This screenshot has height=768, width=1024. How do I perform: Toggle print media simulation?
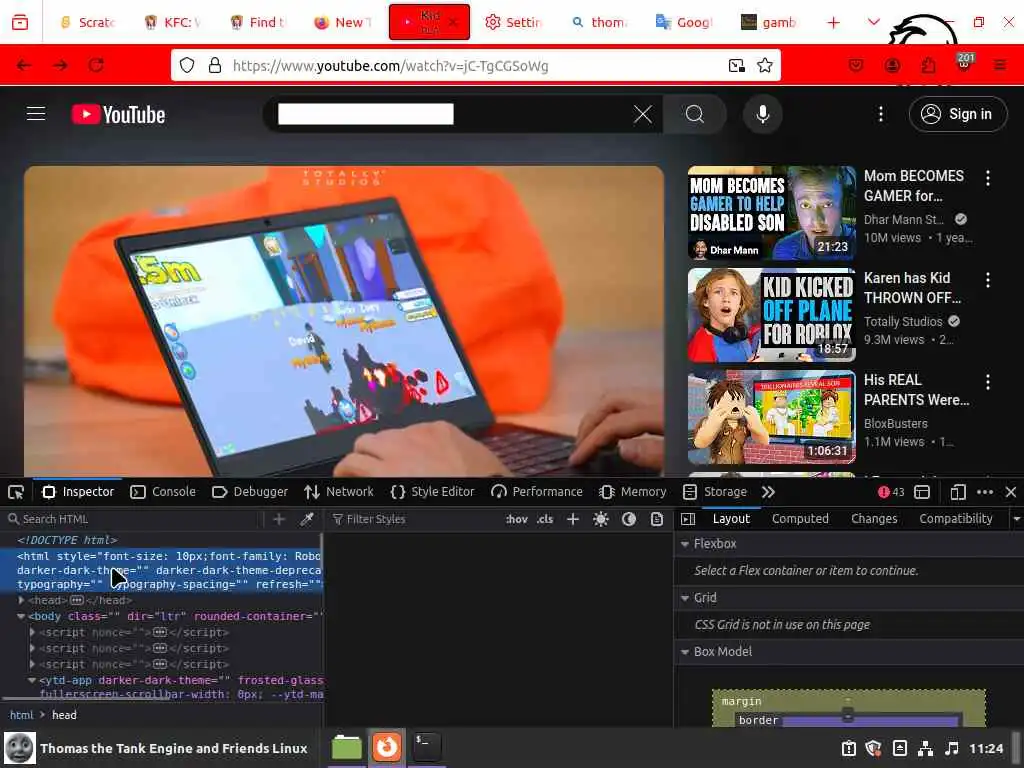pos(657,519)
